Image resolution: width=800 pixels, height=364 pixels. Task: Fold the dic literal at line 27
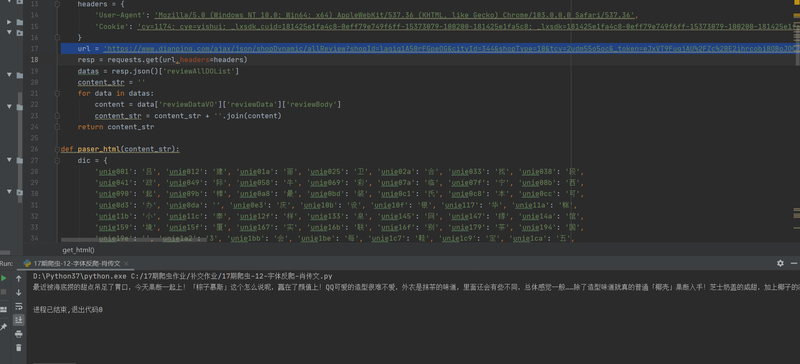56,160
